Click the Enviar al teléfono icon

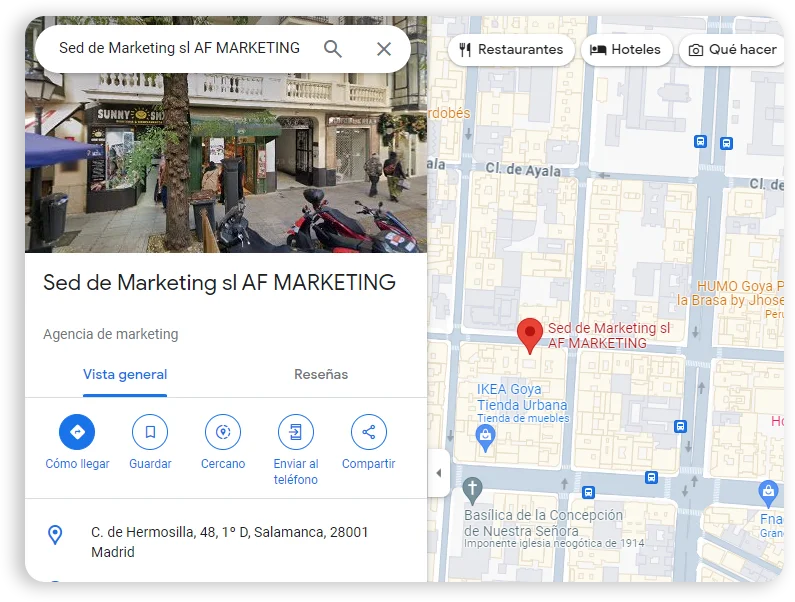point(296,432)
